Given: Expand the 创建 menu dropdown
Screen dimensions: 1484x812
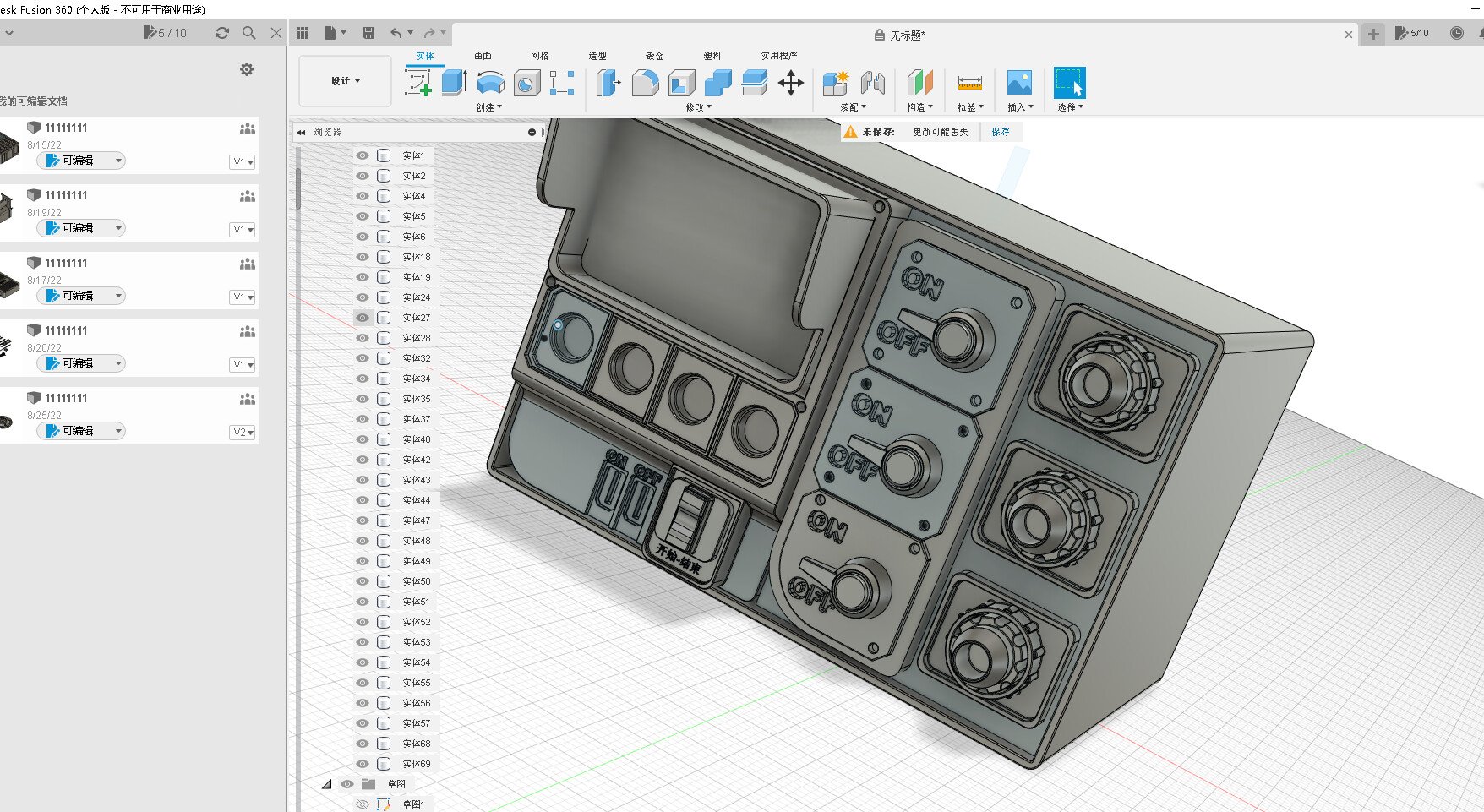Looking at the screenshot, I should (488, 107).
